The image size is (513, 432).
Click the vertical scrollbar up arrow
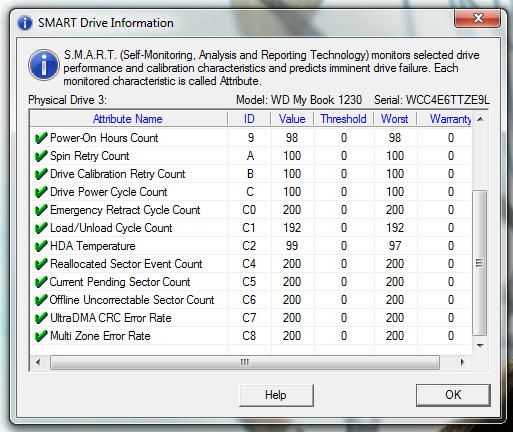click(x=480, y=119)
